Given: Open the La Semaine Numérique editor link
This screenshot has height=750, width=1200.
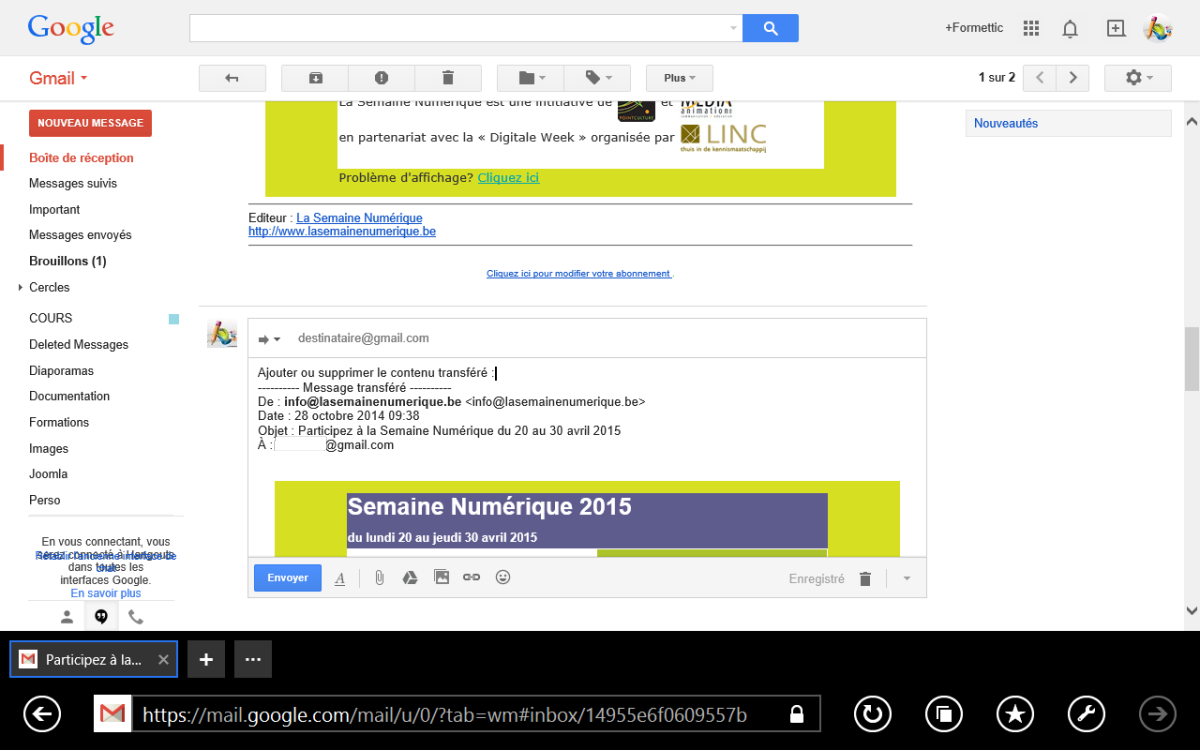Looking at the screenshot, I should click(359, 218).
